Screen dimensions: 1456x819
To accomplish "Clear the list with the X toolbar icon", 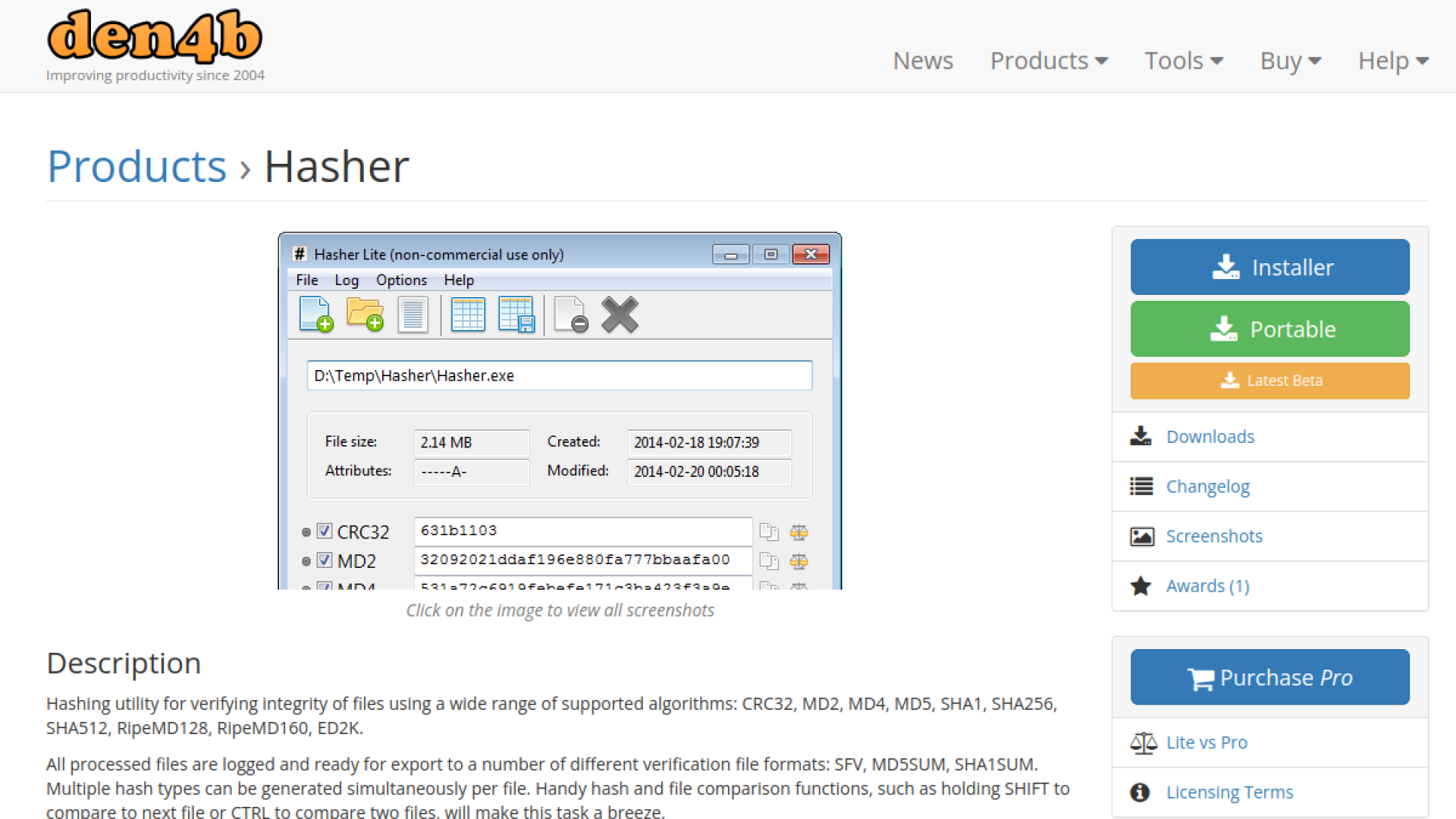I will tap(620, 314).
